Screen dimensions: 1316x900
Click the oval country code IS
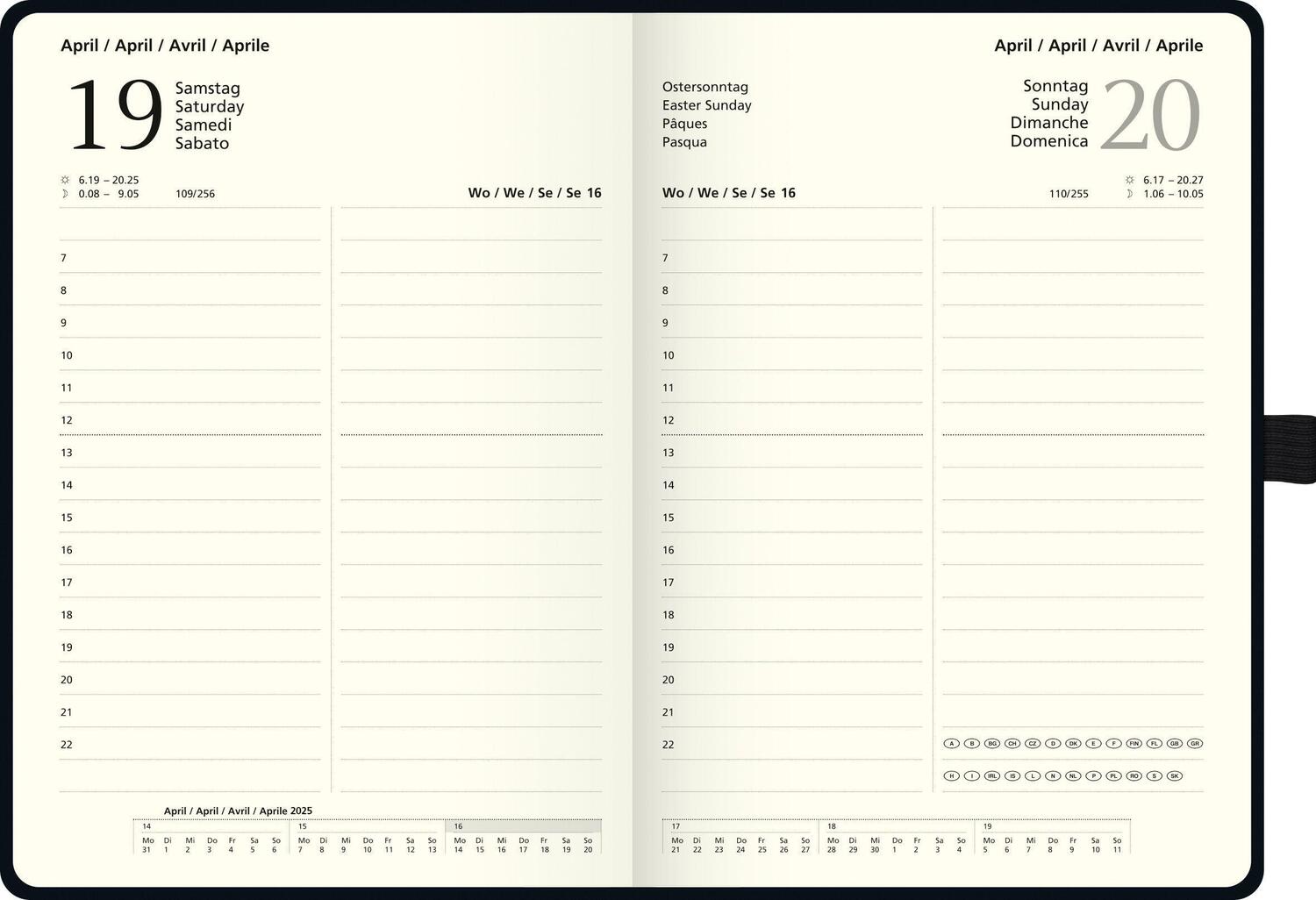click(1012, 776)
